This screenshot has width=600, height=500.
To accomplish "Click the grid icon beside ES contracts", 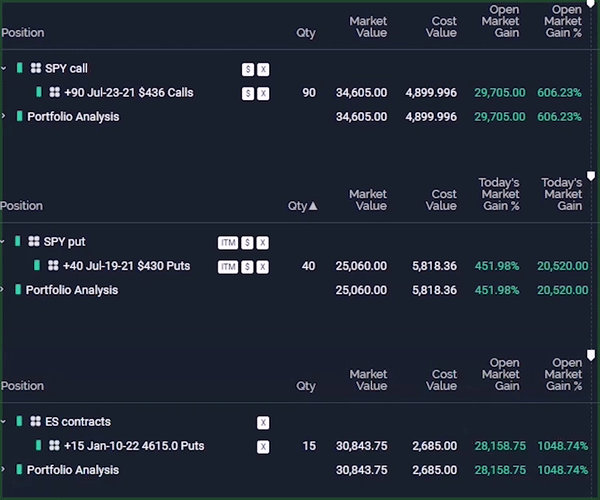I will [35, 422].
